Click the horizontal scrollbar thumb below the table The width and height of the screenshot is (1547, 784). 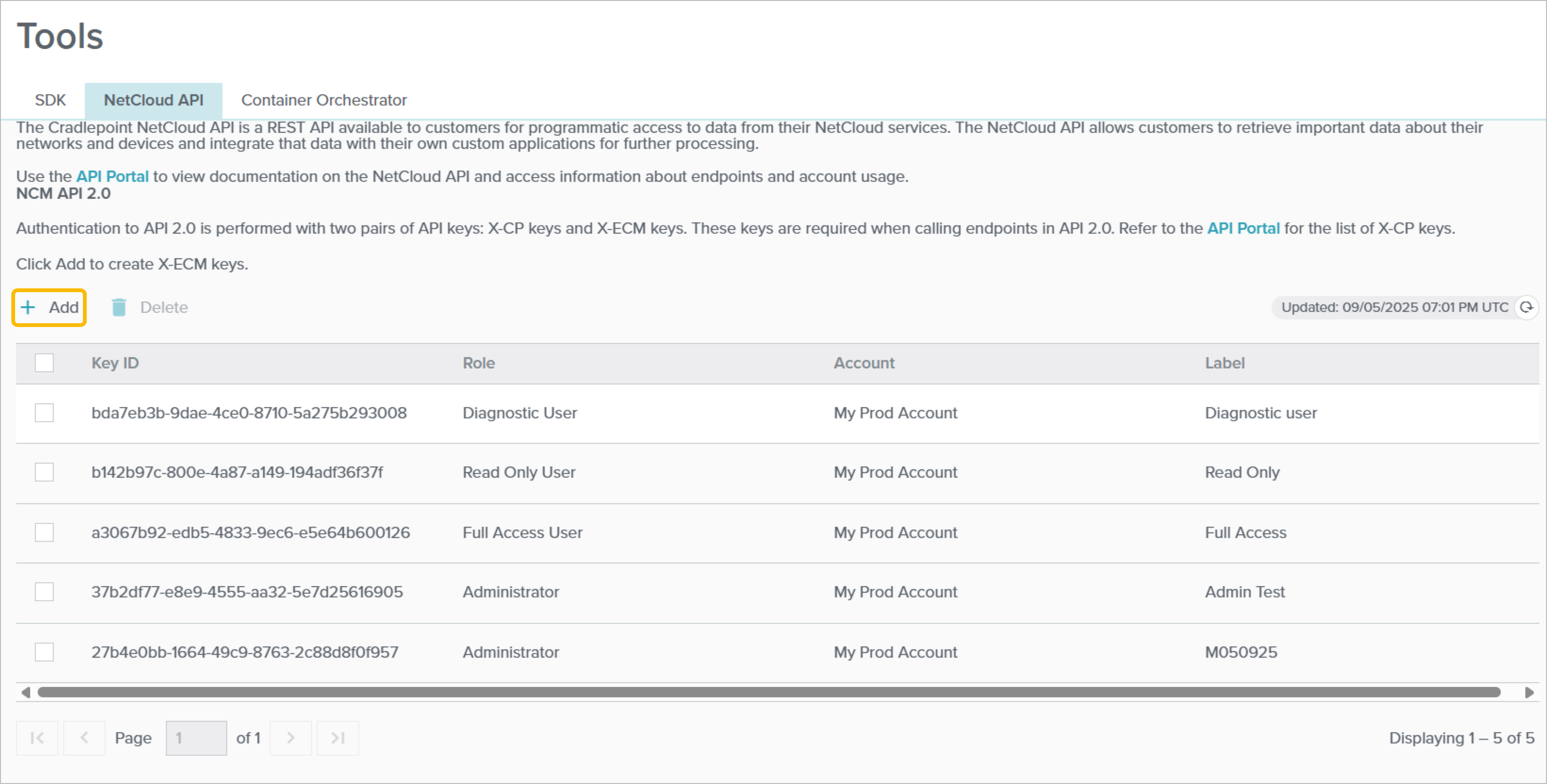[769, 692]
